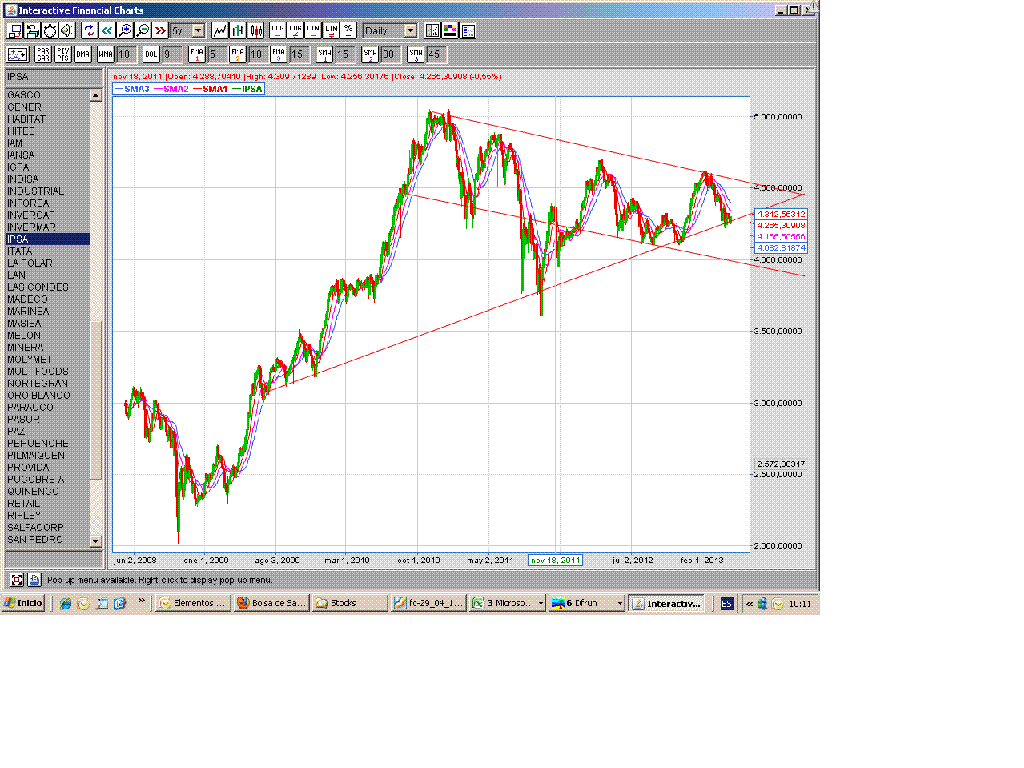Toggle the percent scale icon

[348, 31]
